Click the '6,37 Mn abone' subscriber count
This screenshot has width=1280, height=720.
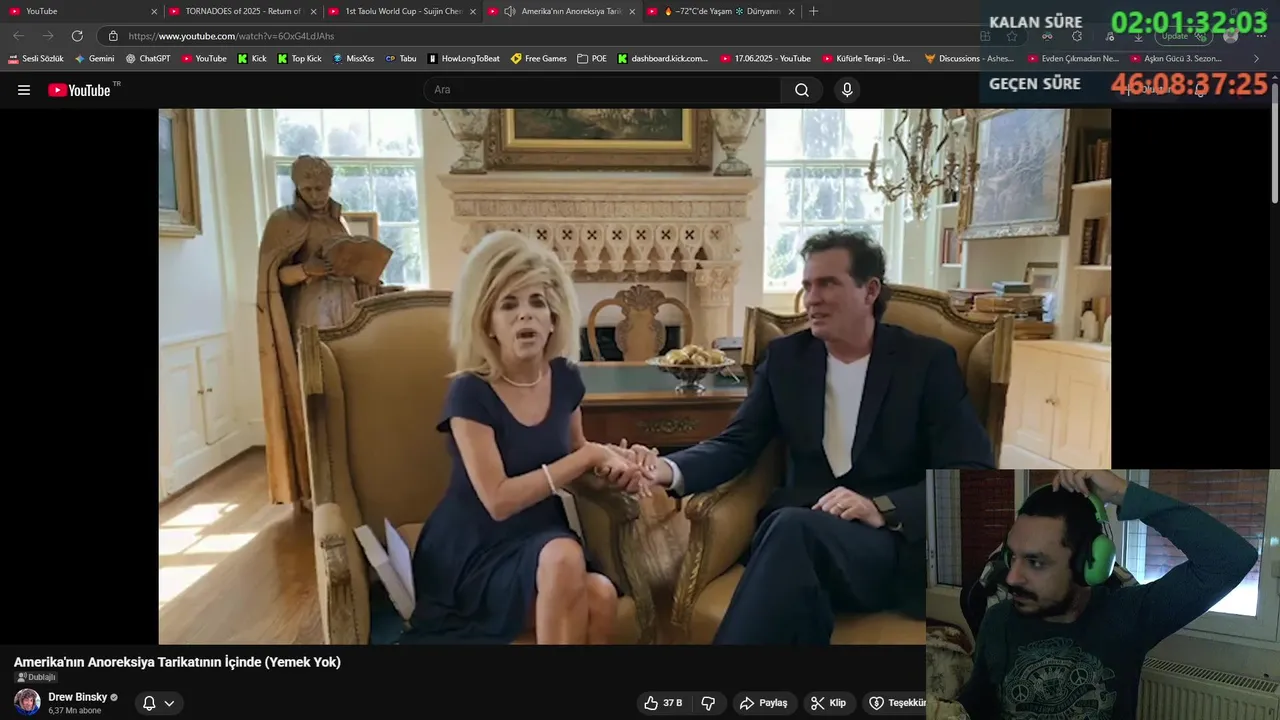(x=75, y=711)
